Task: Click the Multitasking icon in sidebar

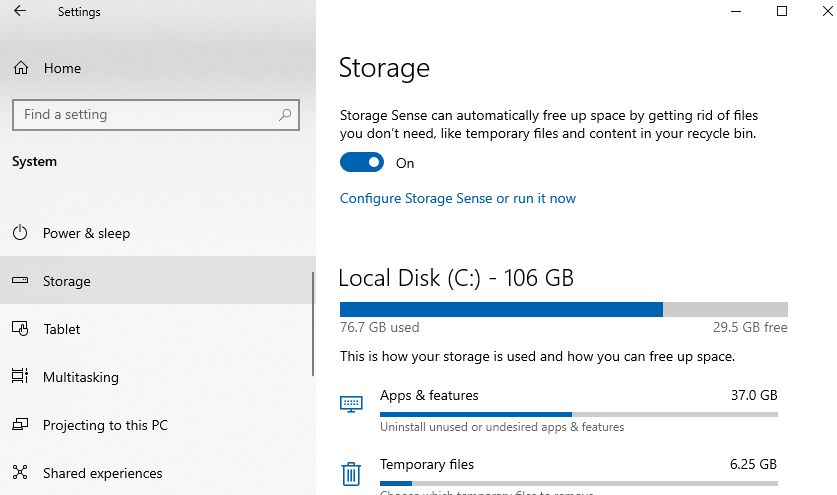Action: click(20, 377)
